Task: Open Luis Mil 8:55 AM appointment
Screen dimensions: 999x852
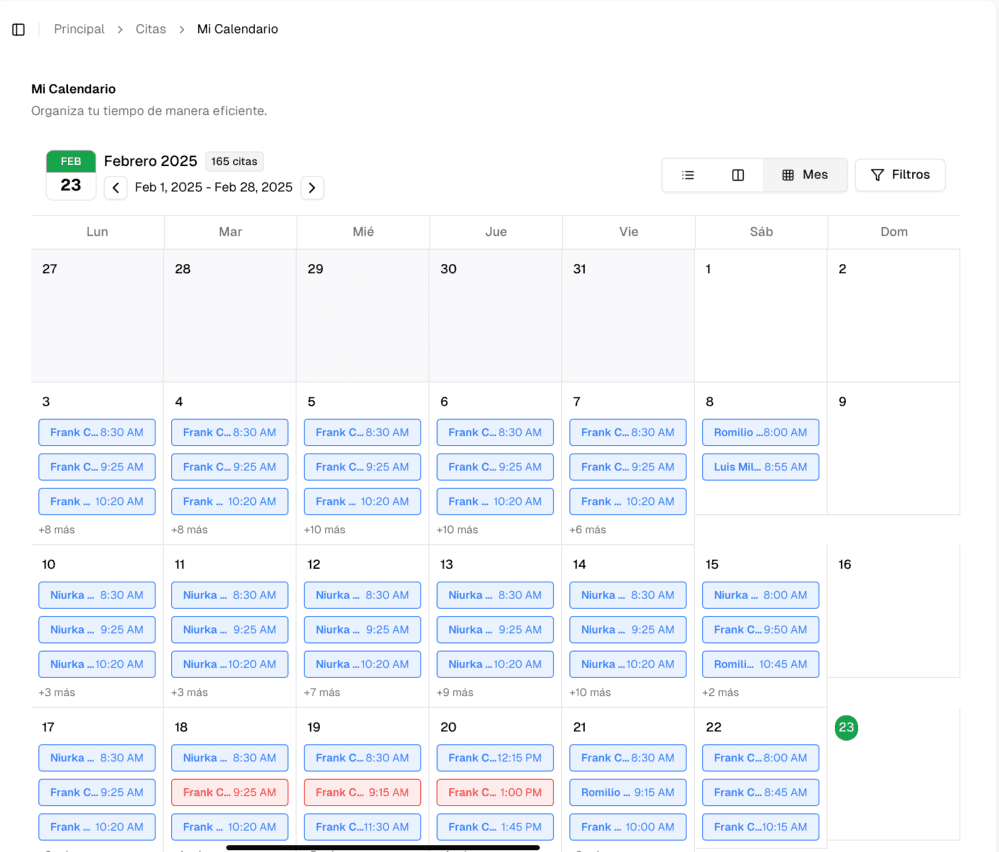Action: [x=760, y=467]
